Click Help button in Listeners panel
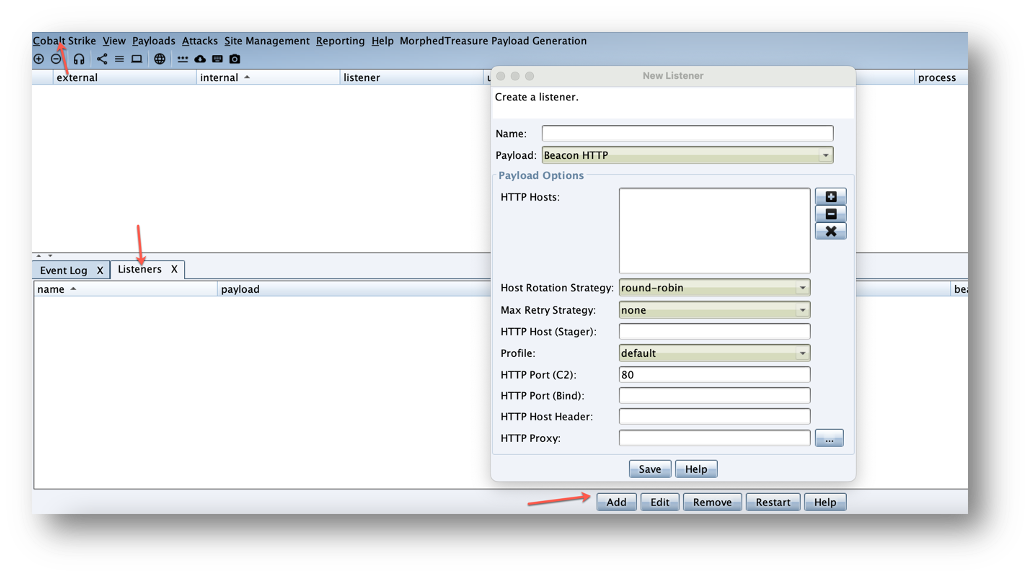The image size is (1030, 576). coord(825,502)
